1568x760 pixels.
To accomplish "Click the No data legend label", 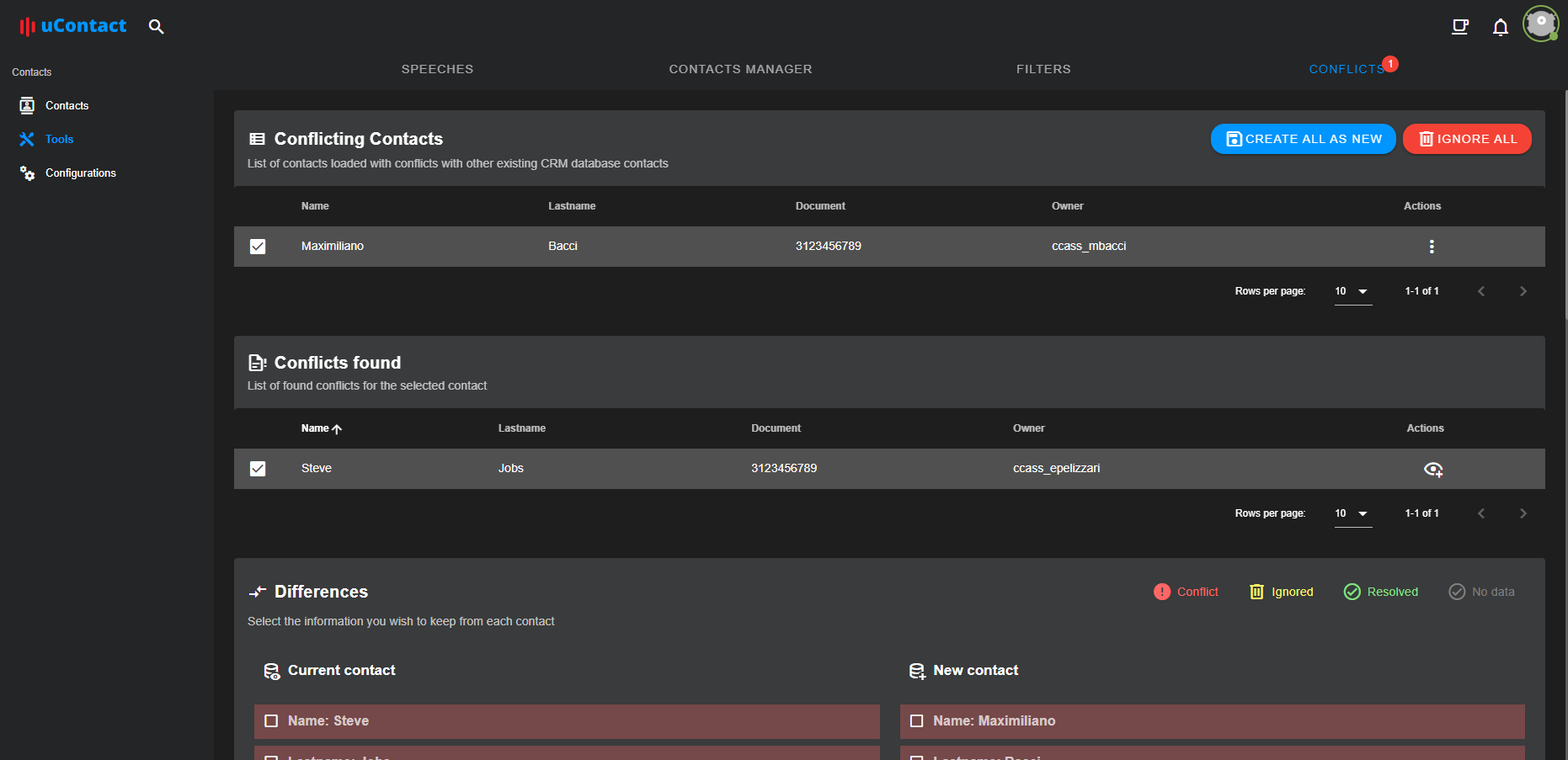I will click(1493, 592).
